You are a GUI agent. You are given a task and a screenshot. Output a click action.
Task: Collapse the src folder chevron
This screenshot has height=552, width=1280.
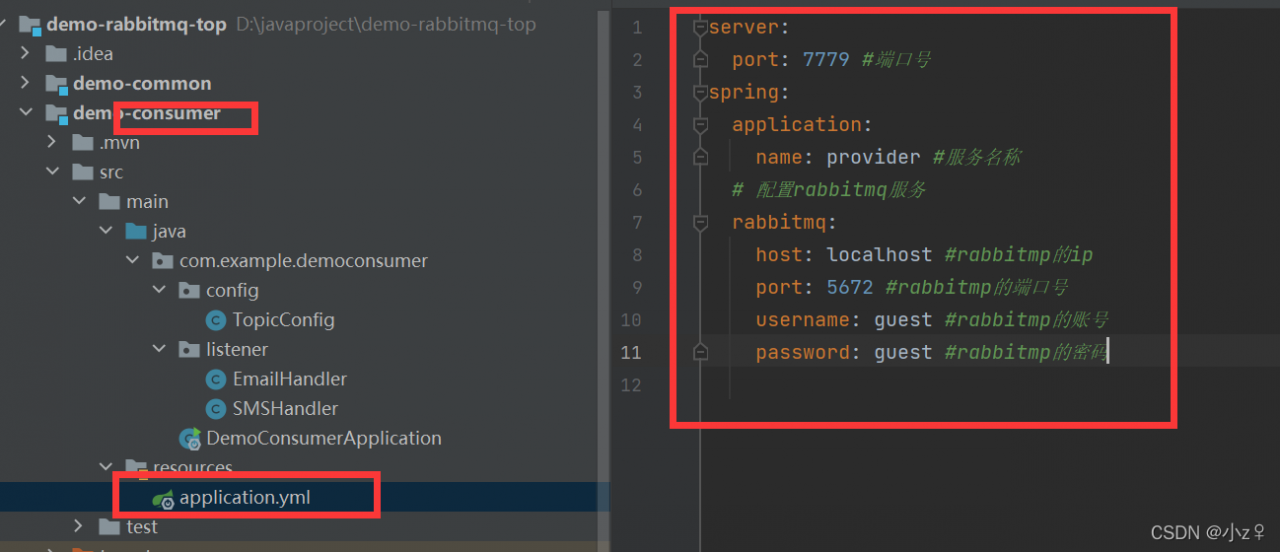pos(52,172)
